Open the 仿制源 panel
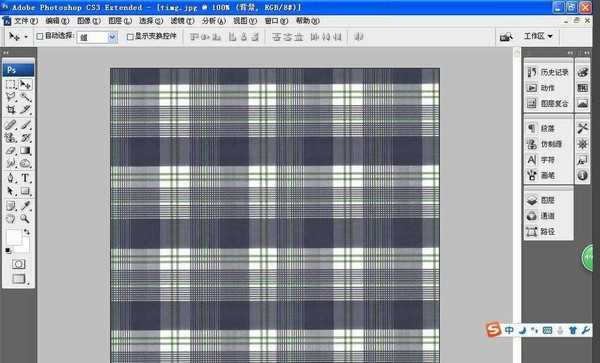The height and width of the screenshot is (363, 600). (x=548, y=144)
